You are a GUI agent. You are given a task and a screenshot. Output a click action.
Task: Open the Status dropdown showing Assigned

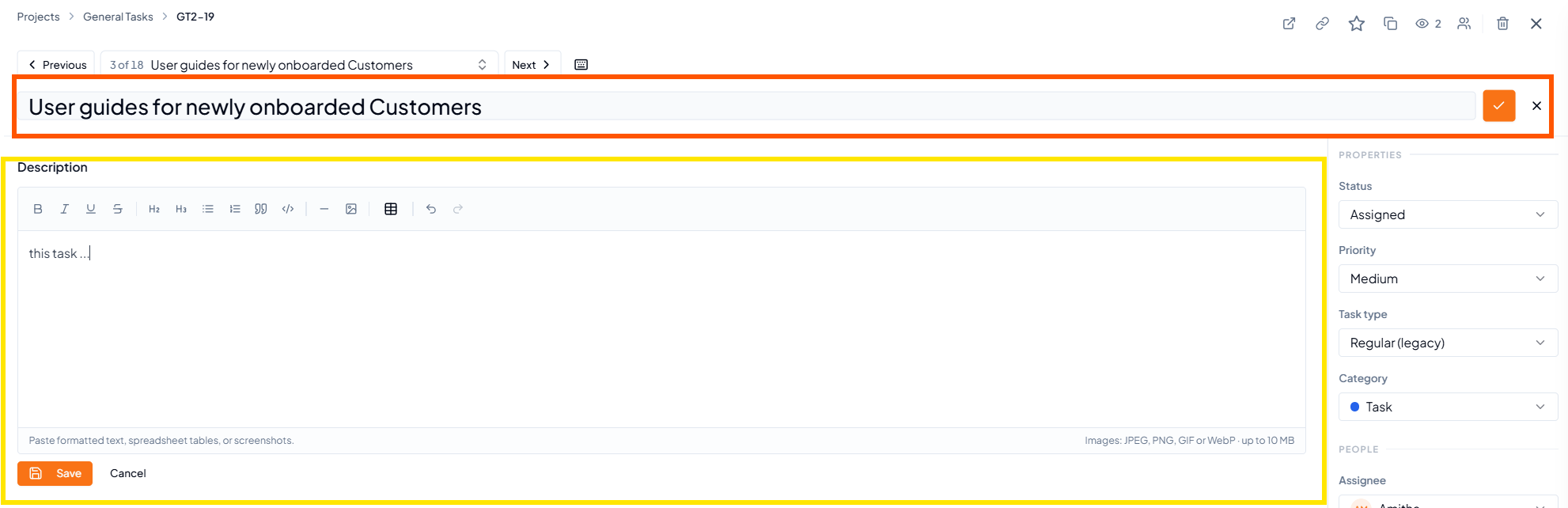[x=1448, y=214]
